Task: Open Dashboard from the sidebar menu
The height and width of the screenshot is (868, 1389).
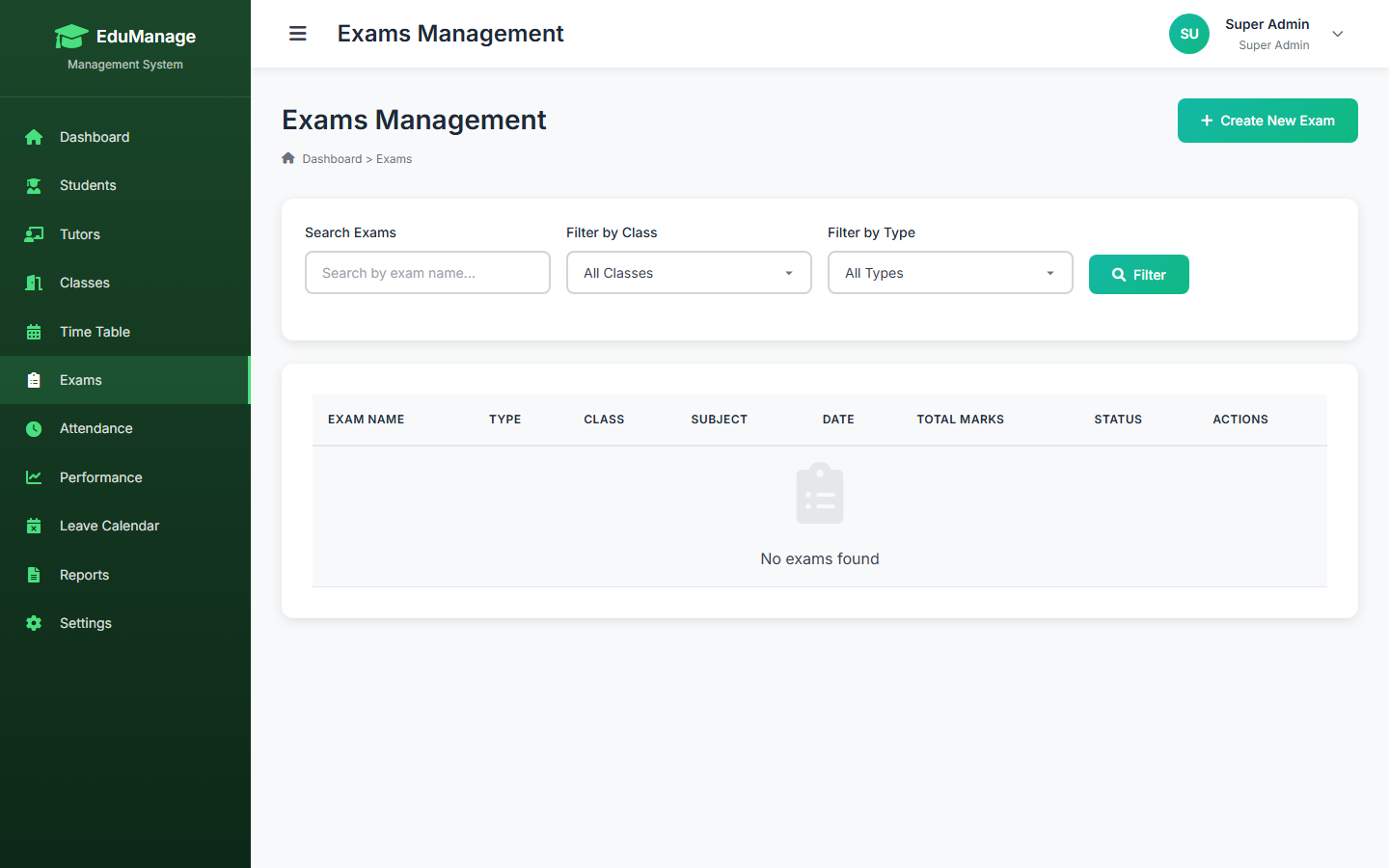Action: point(125,137)
